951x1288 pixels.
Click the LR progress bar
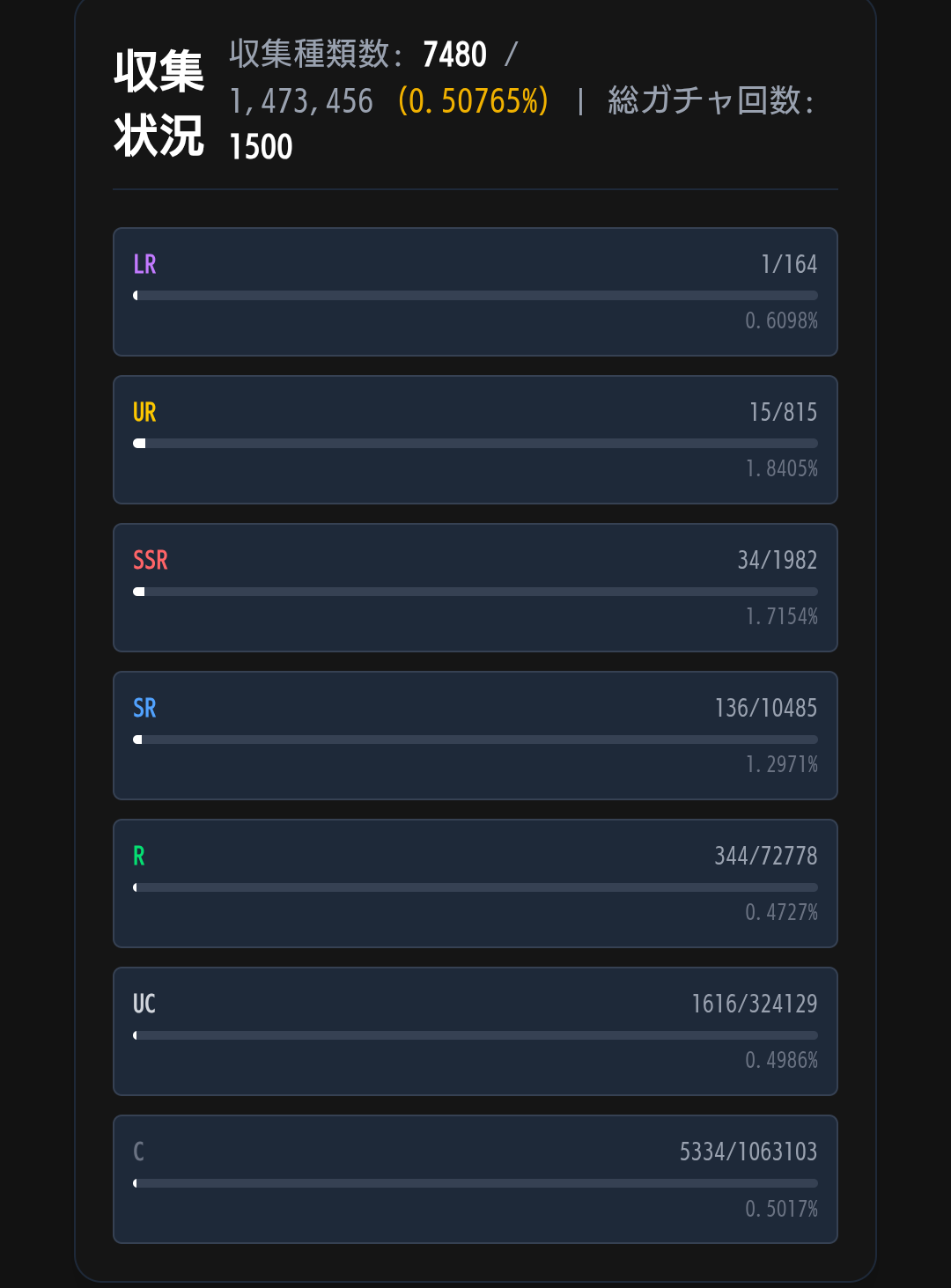pyautogui.click(x=475, y=296)
